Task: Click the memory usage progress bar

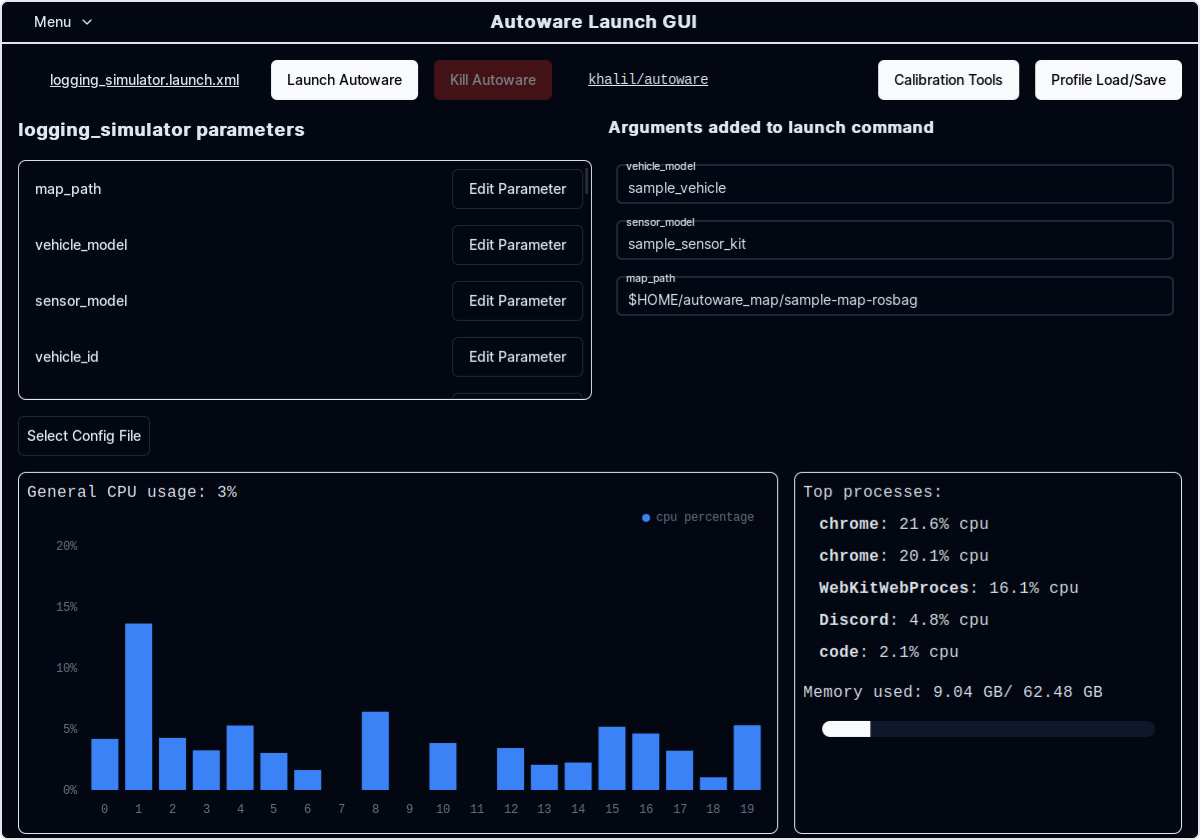Action: tap(987, 729)
